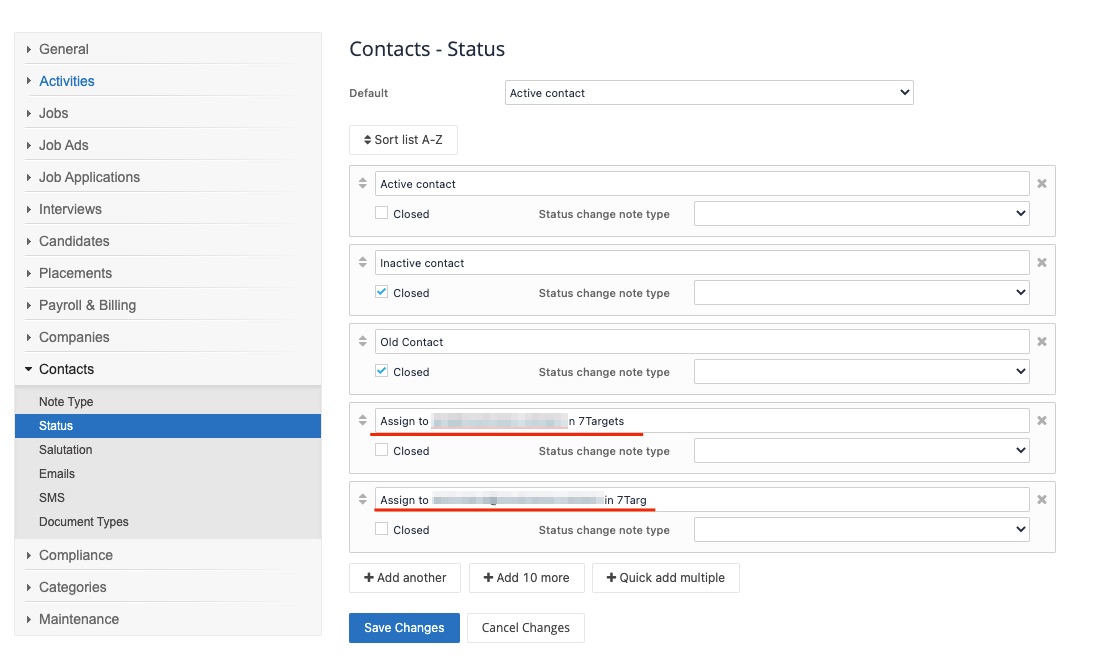
Task: Delete the Inactive contact status row
Action: point(1041,263)
